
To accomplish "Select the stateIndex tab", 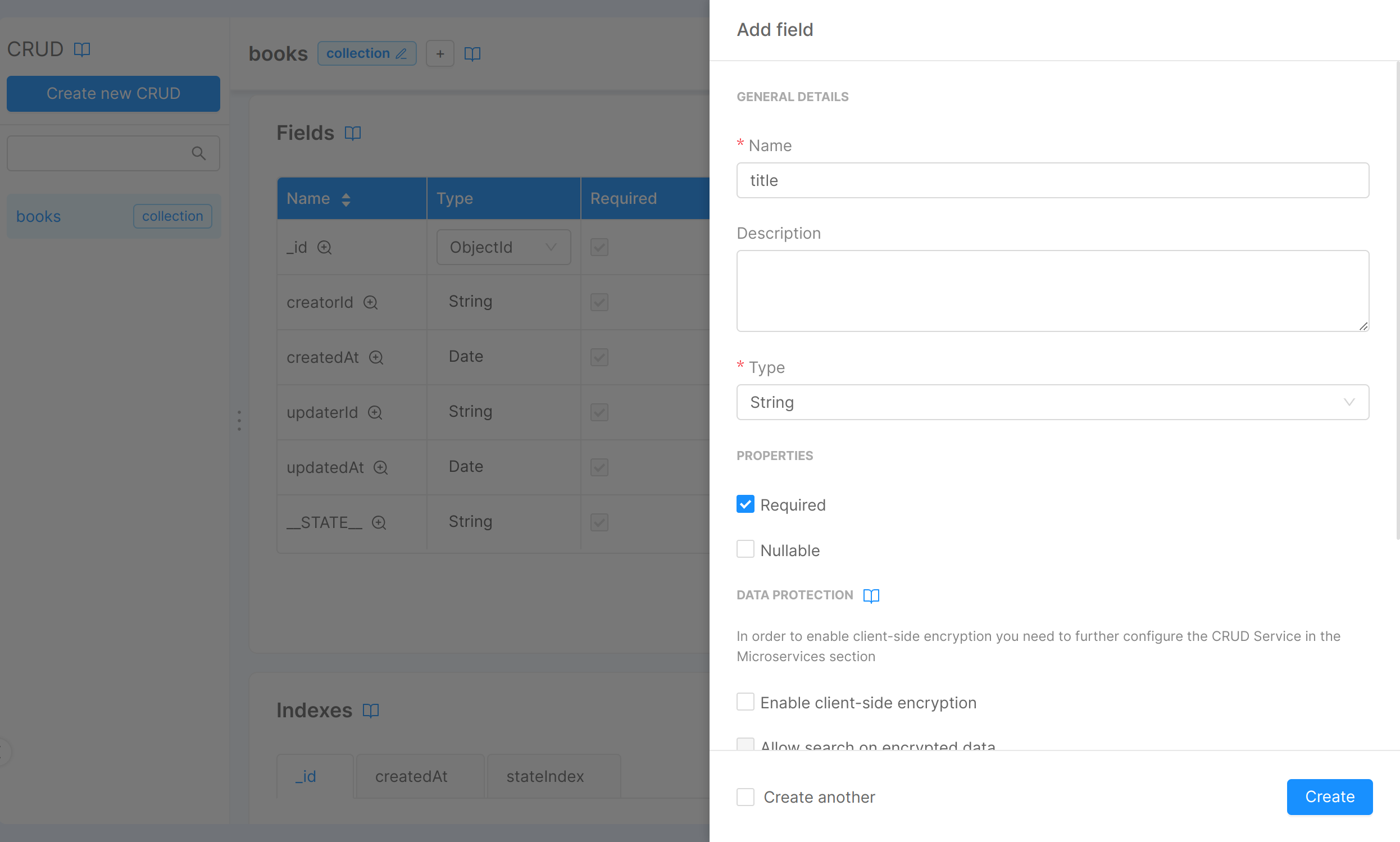I will pos(545,776).
